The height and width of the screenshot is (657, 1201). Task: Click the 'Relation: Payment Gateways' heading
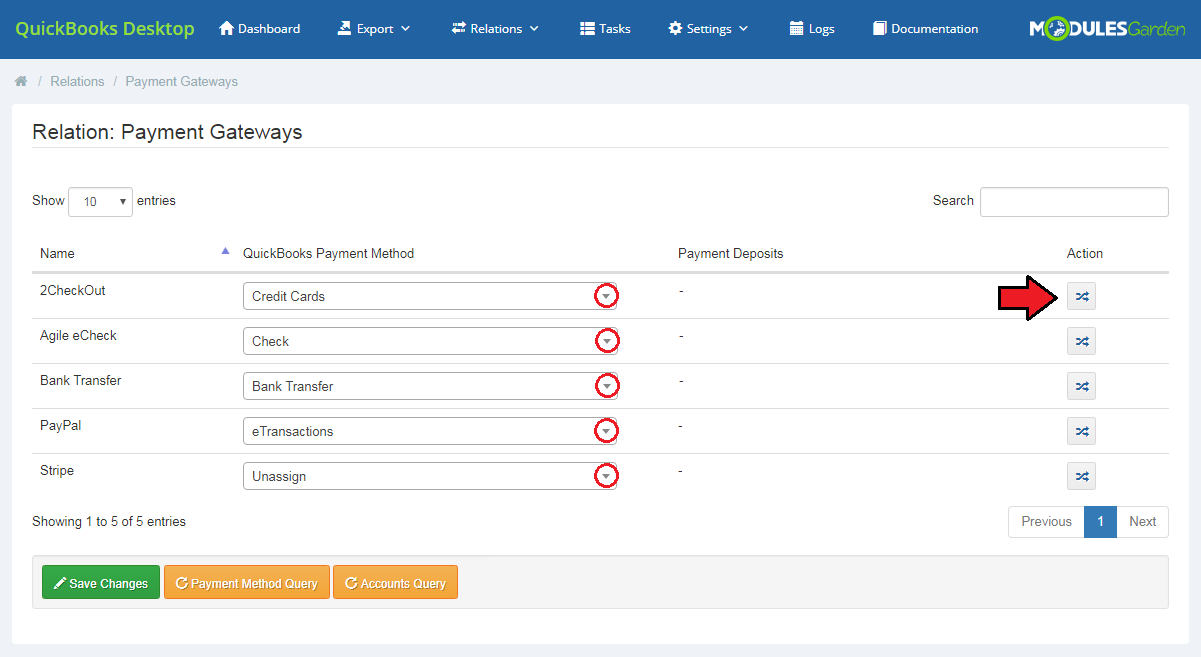[167, 131]
